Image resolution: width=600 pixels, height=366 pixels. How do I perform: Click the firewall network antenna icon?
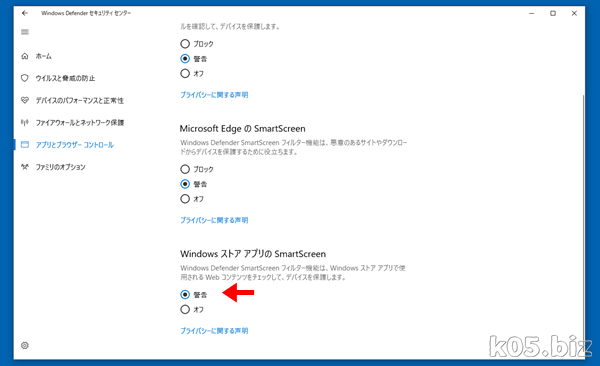tap(25, 123)
